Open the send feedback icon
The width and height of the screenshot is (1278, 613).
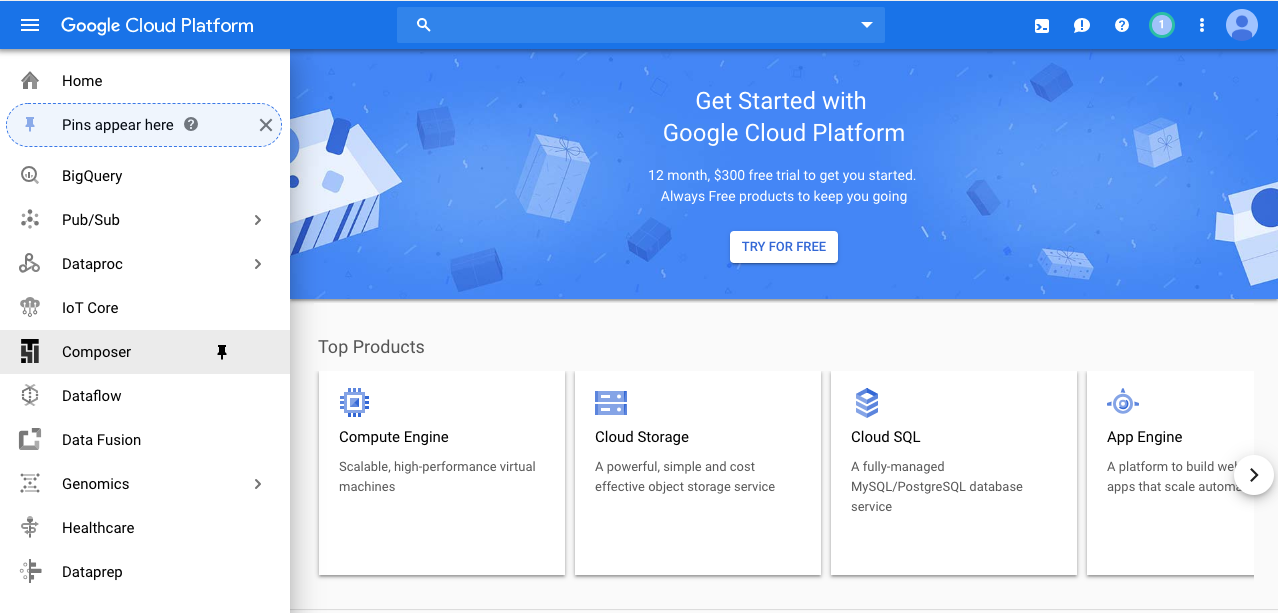click(1082, 26)
